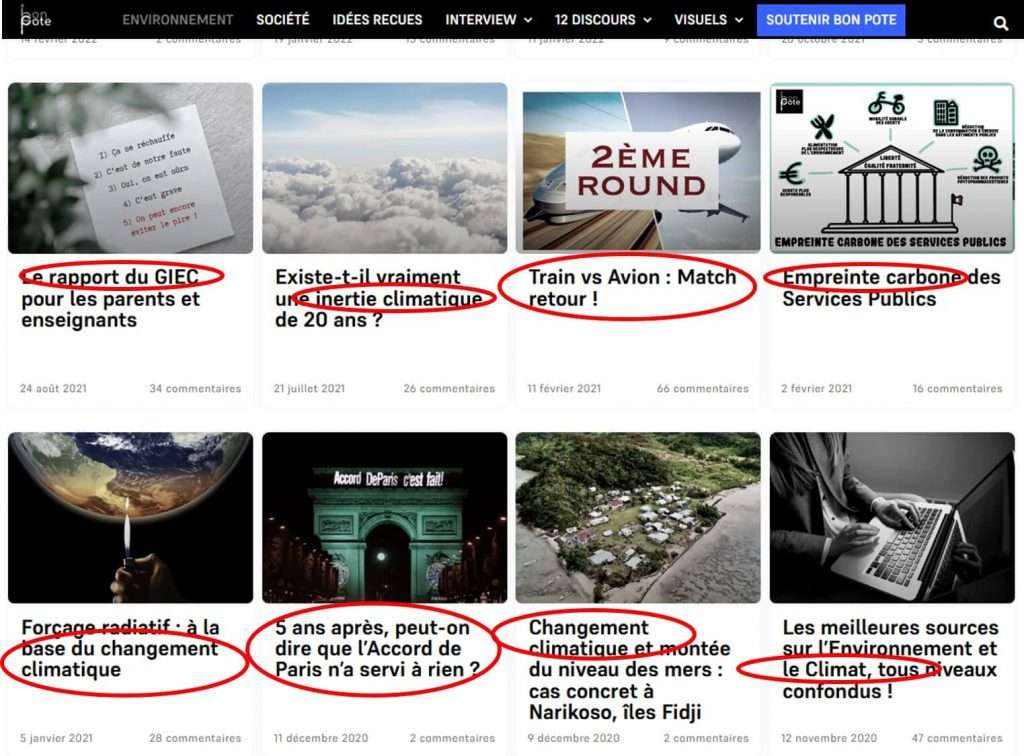Open the GIEC report note thumbnail
This screenshot has height=756, width=1024.
[131, 168]
